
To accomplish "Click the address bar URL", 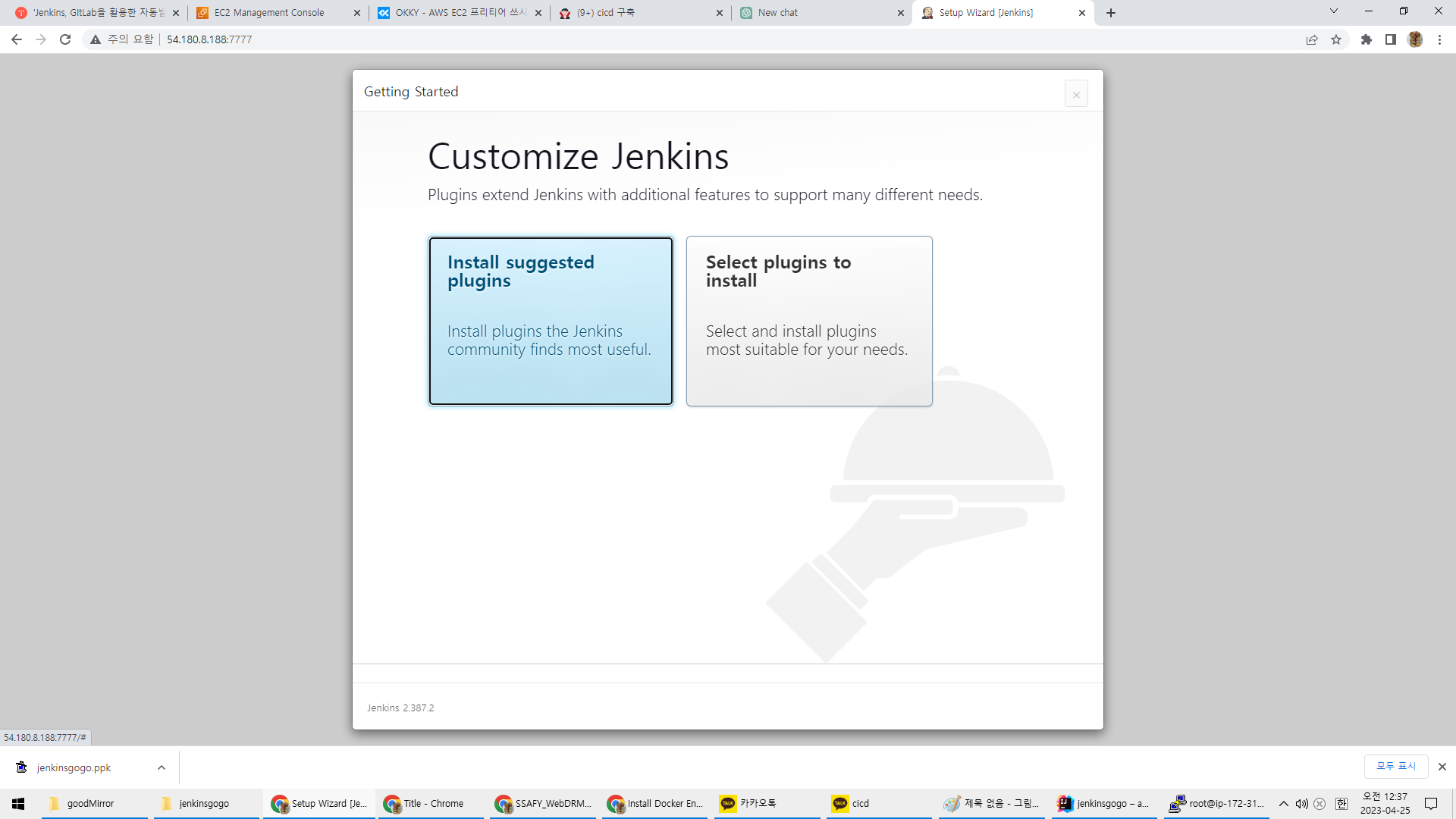I will coord(209,39).
